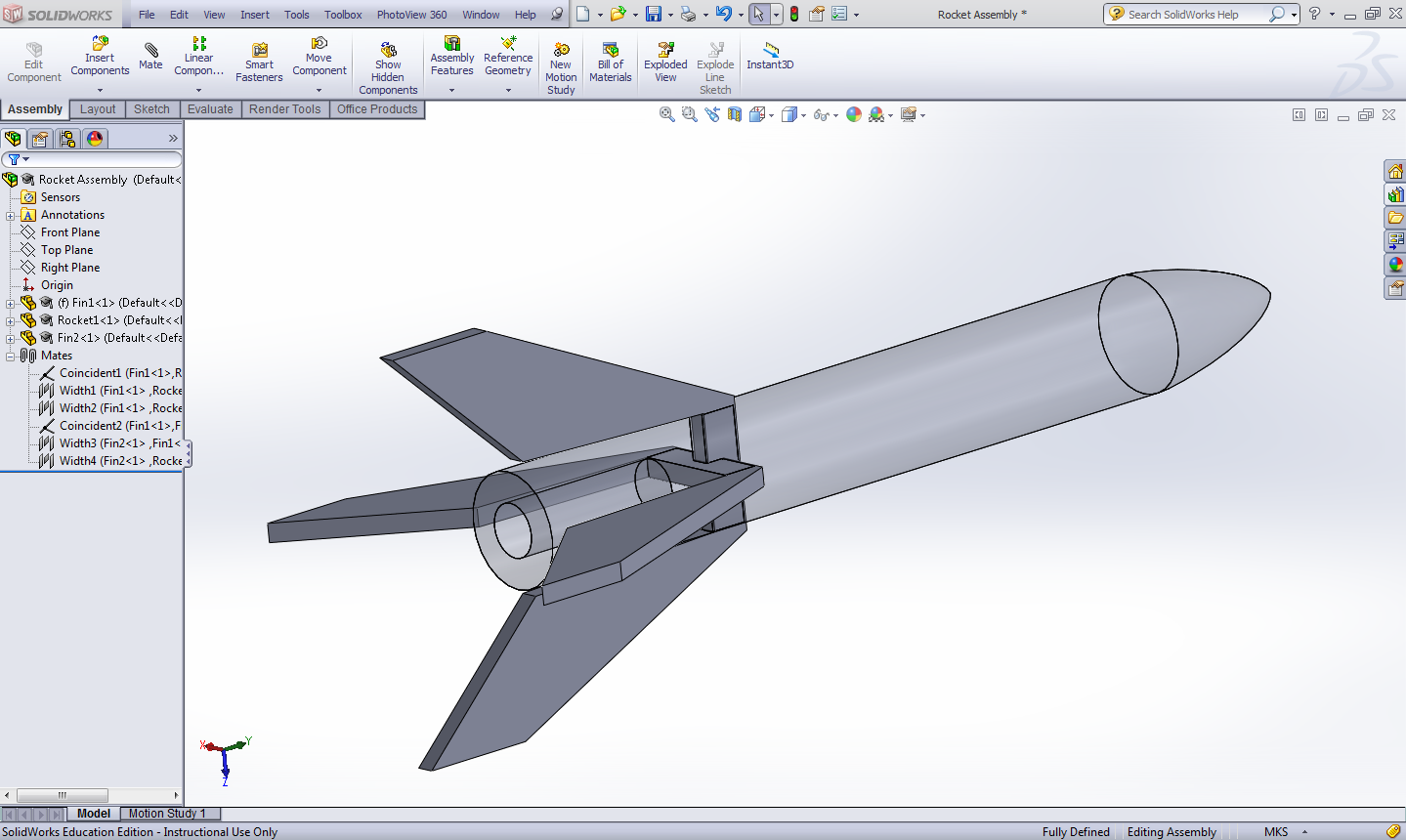Click Show Hidden Components
The width and height of the screenshot is (1406, 840).
coord(388,68)
